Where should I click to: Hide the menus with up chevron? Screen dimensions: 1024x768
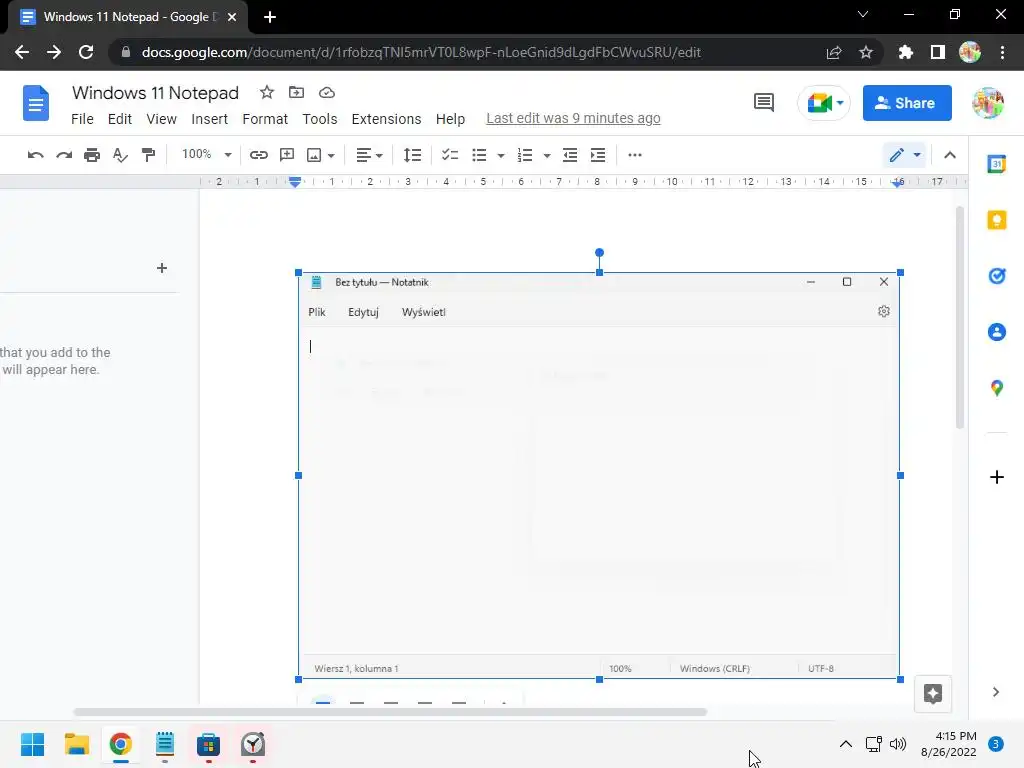pyautogui.click(x=950, y=155)
